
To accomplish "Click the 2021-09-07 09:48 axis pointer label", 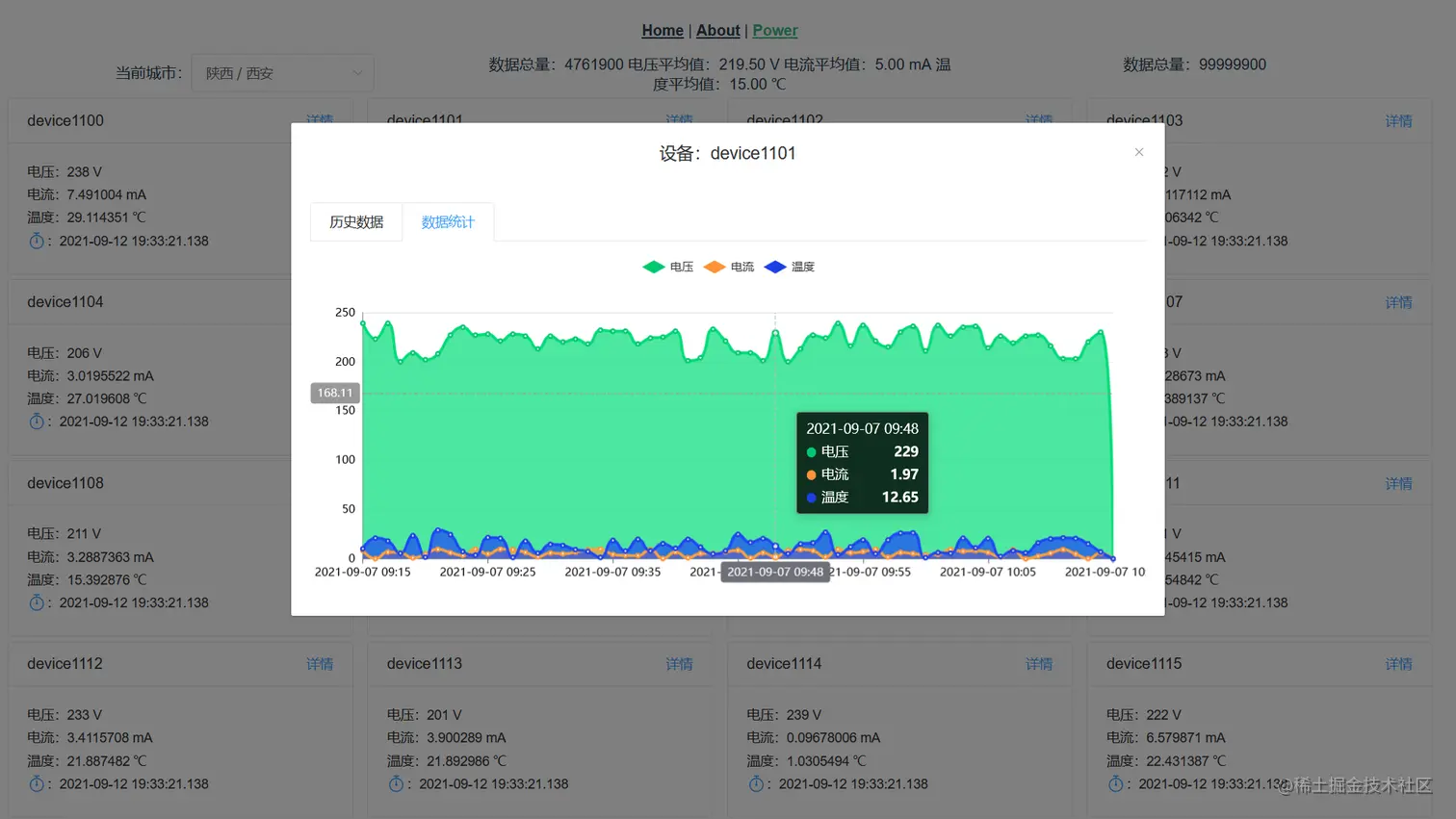I will 775,572.
